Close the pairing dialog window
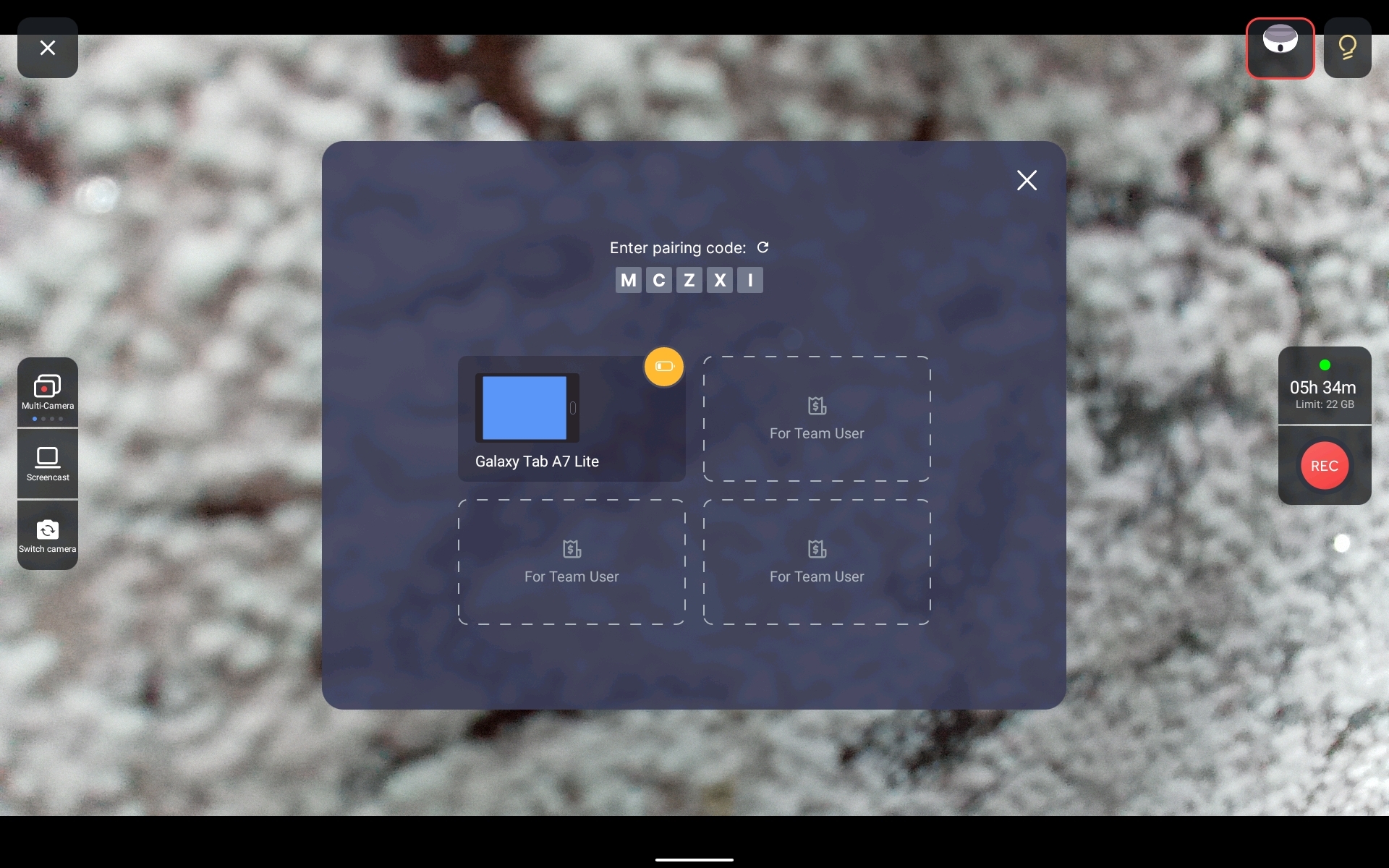1389x868 pixels. point(1027,180)
